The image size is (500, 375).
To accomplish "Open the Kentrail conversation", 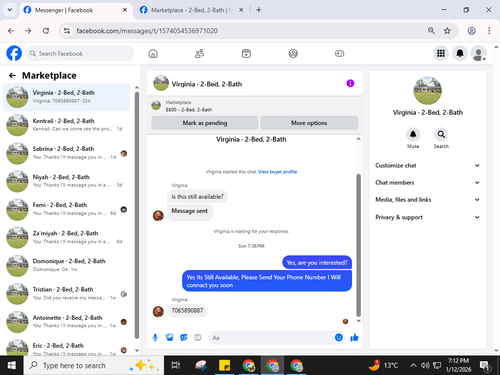I will (67, 125).
